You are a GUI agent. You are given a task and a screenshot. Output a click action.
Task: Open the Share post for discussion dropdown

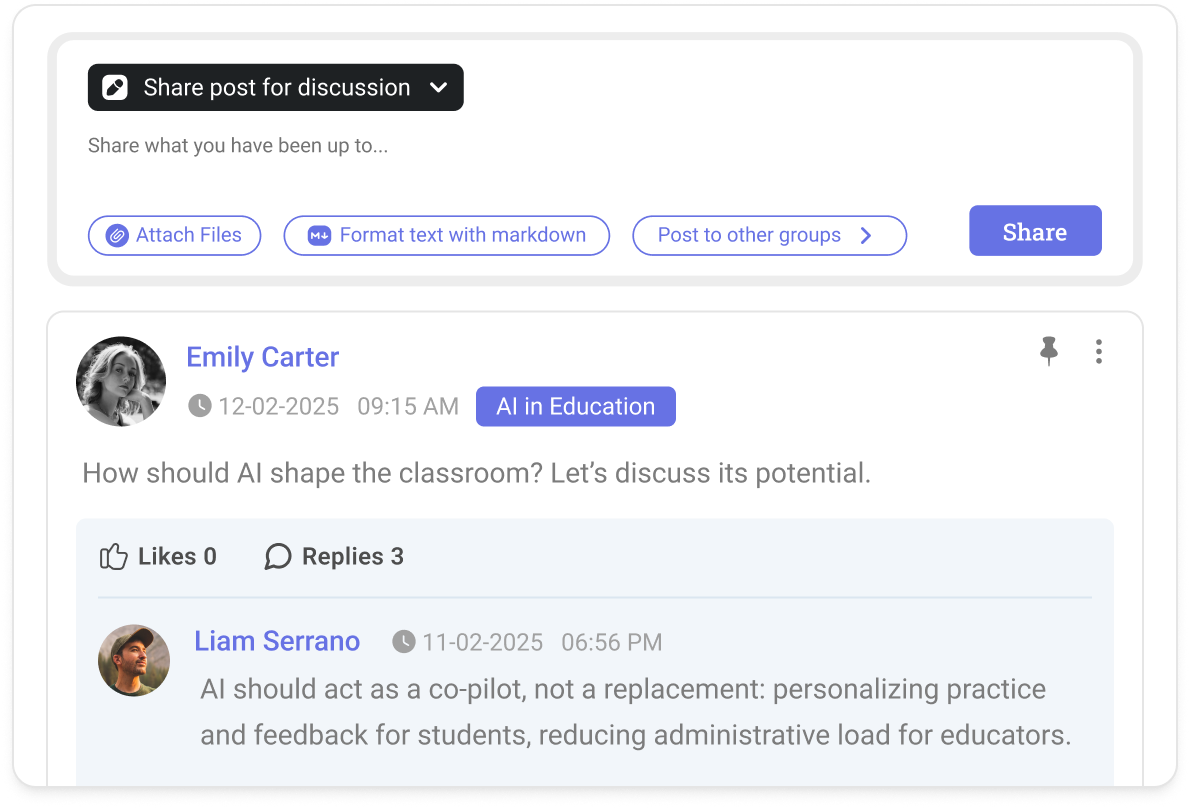[x=275, y=87]
